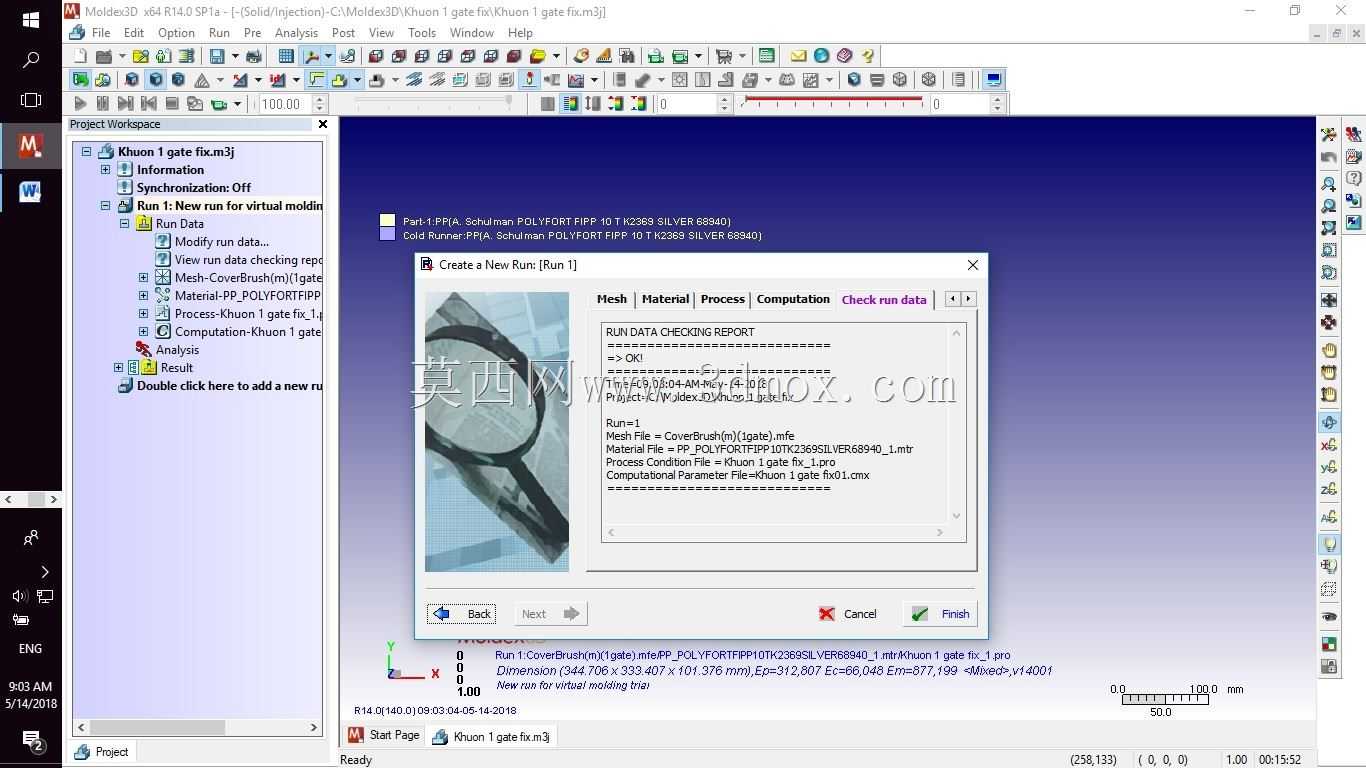The image size is (1366, 768).
Task: Click the red-marked timeline slider in toolbar
Action: point(834,103)
